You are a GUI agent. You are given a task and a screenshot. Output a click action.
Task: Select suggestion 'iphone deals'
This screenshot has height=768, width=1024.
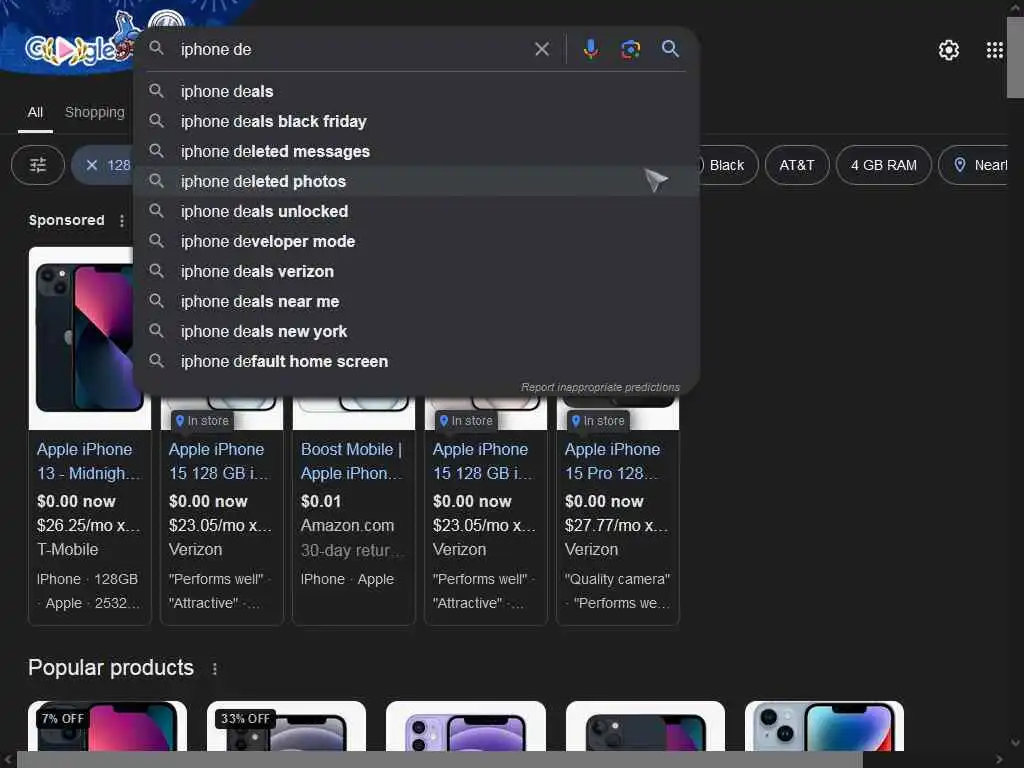(x=416, y=91)
